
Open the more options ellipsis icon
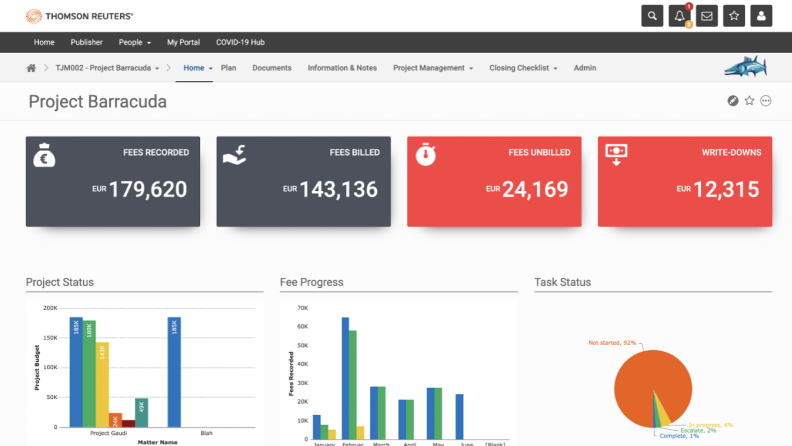[766, 101]
